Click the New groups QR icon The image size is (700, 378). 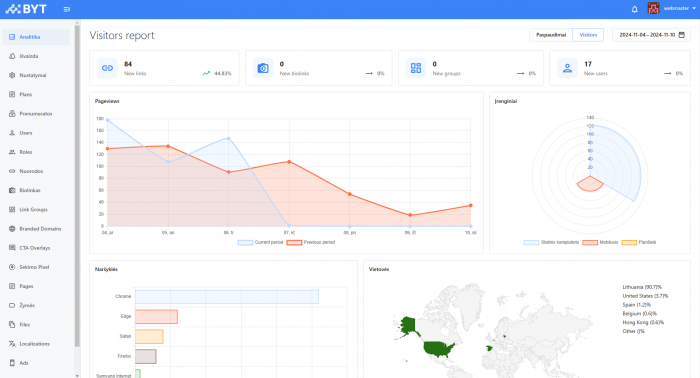click(416, 68)
